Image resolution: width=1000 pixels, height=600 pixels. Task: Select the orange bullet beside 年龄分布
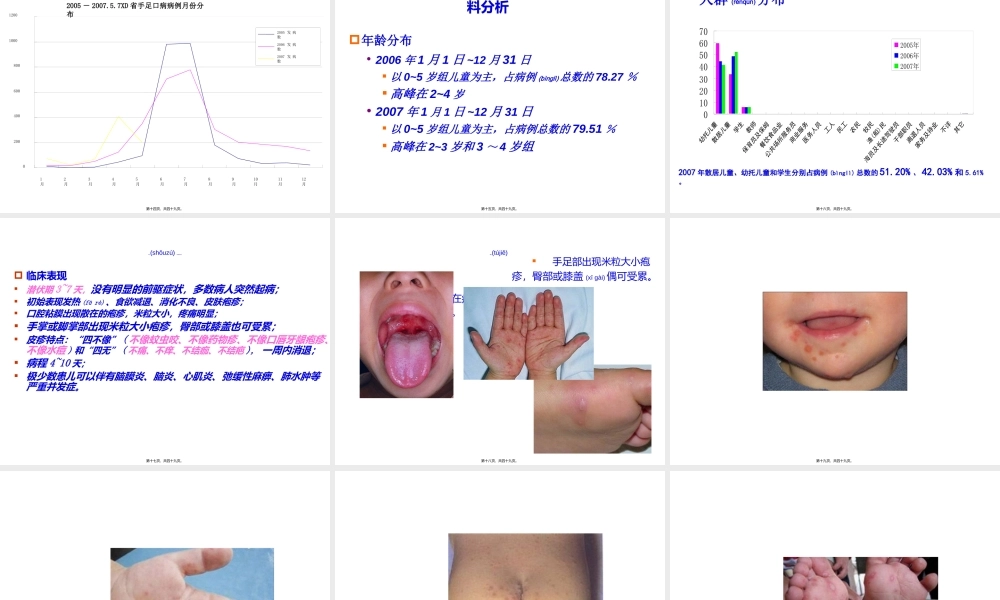(354, 40)
